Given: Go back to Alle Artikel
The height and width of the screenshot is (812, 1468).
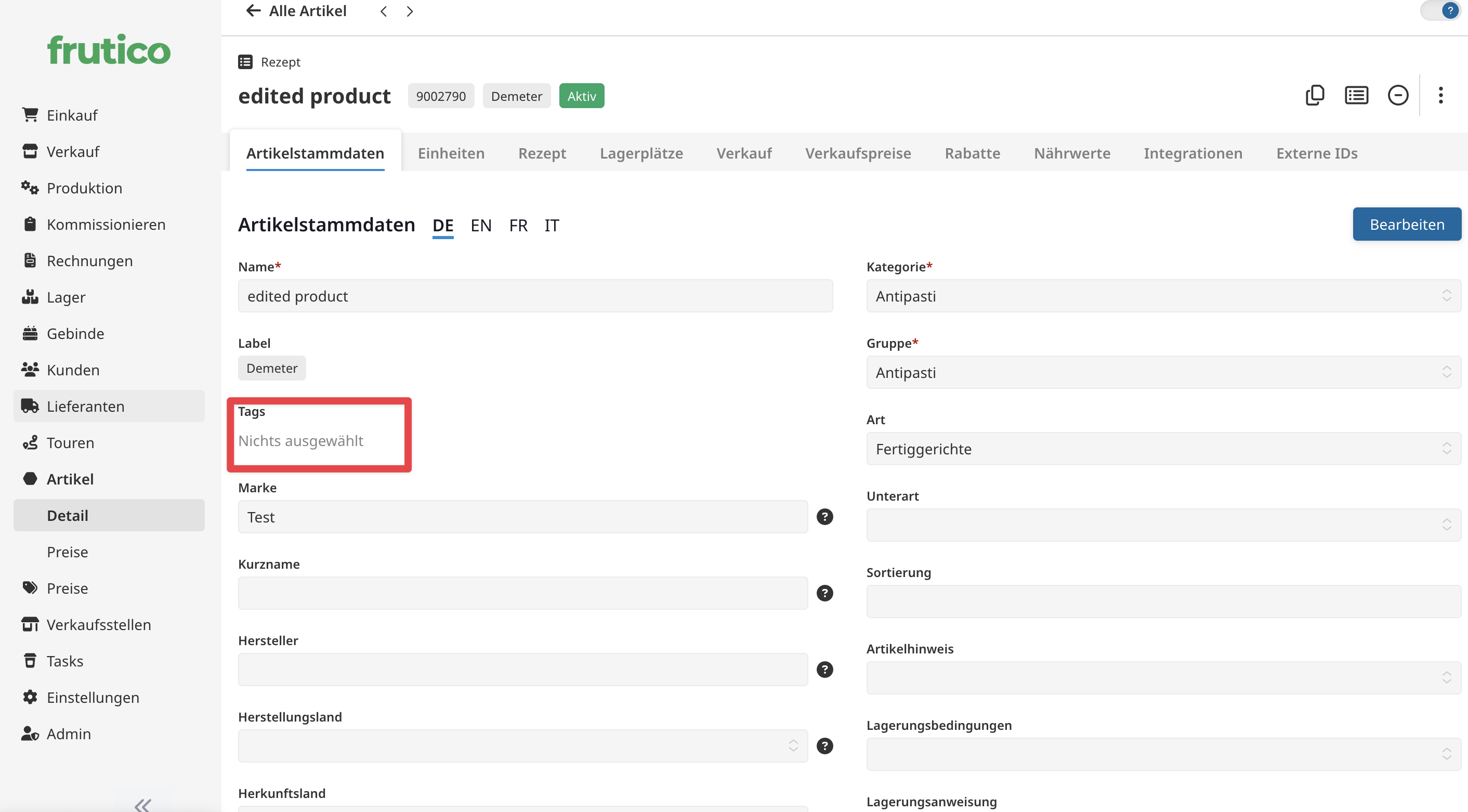Looking at the screenshot, I should (296, 11).
